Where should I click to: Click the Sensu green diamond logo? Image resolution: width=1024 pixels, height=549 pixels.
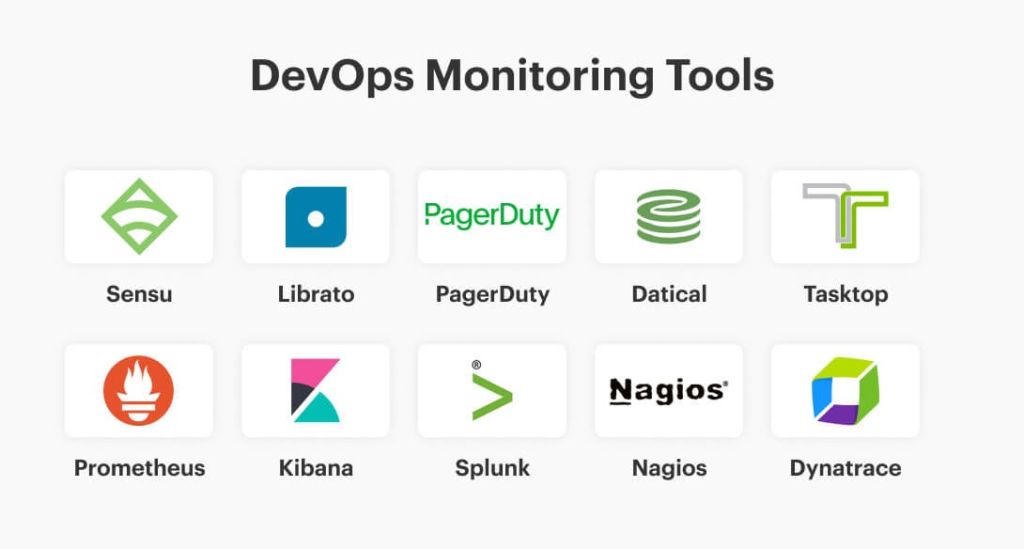pyautogui.click(x=139, y=216)
